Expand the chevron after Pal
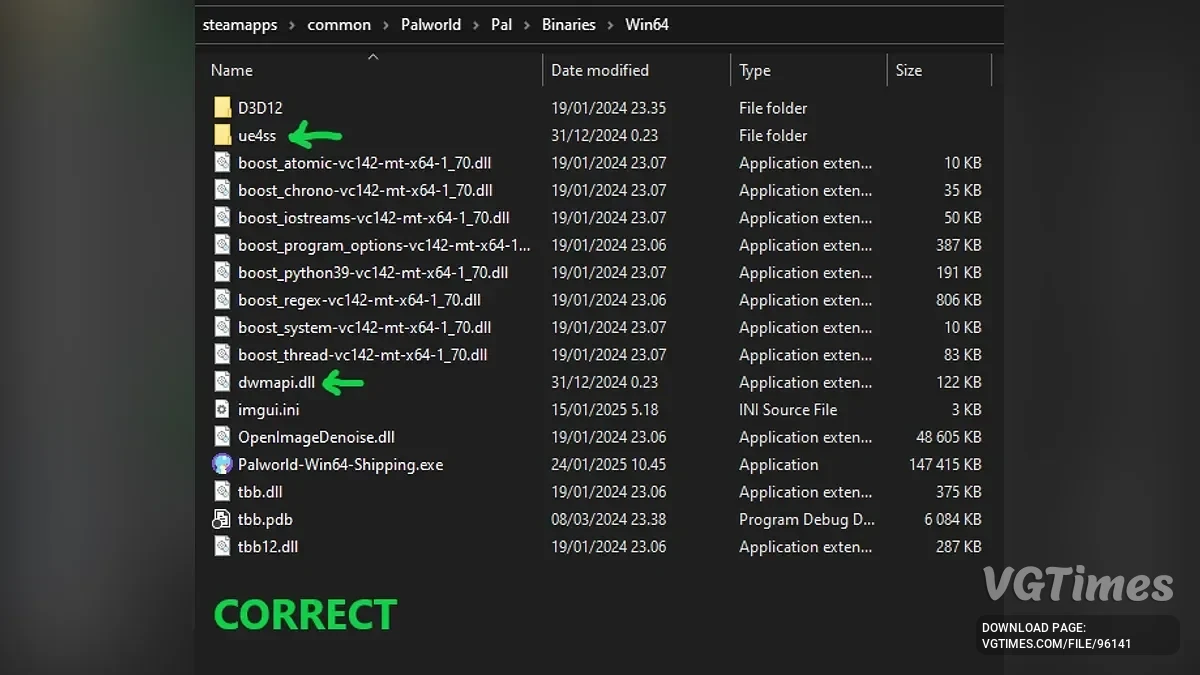The image size is (1200, 675). point(527,25)
